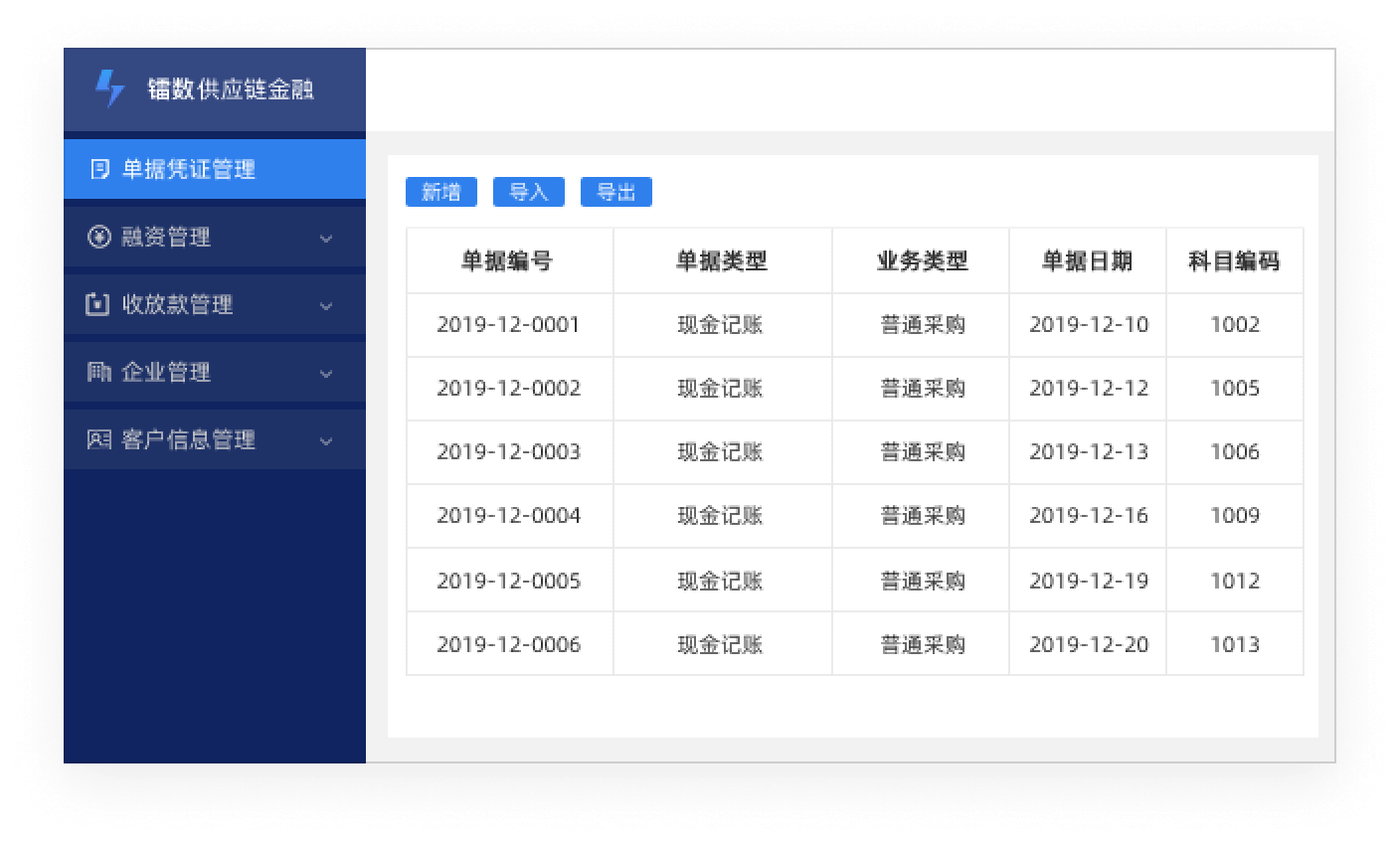Click the 收放款管理 wallet icon

[97, 304]
